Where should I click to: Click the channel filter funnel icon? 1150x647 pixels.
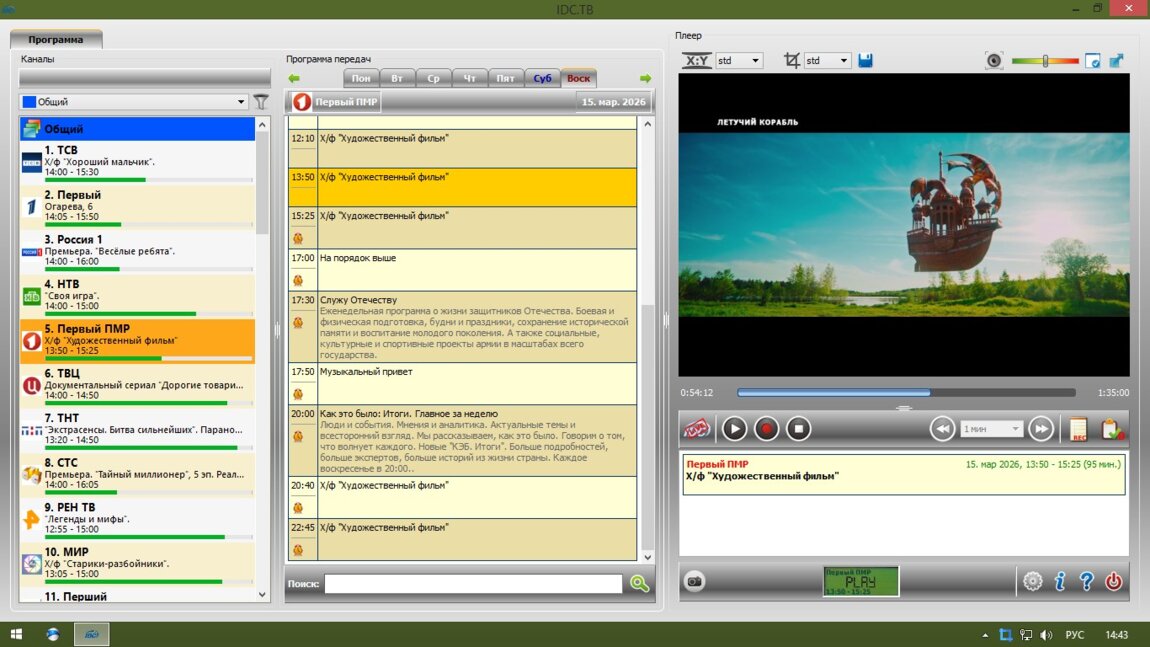click(261, 101)
